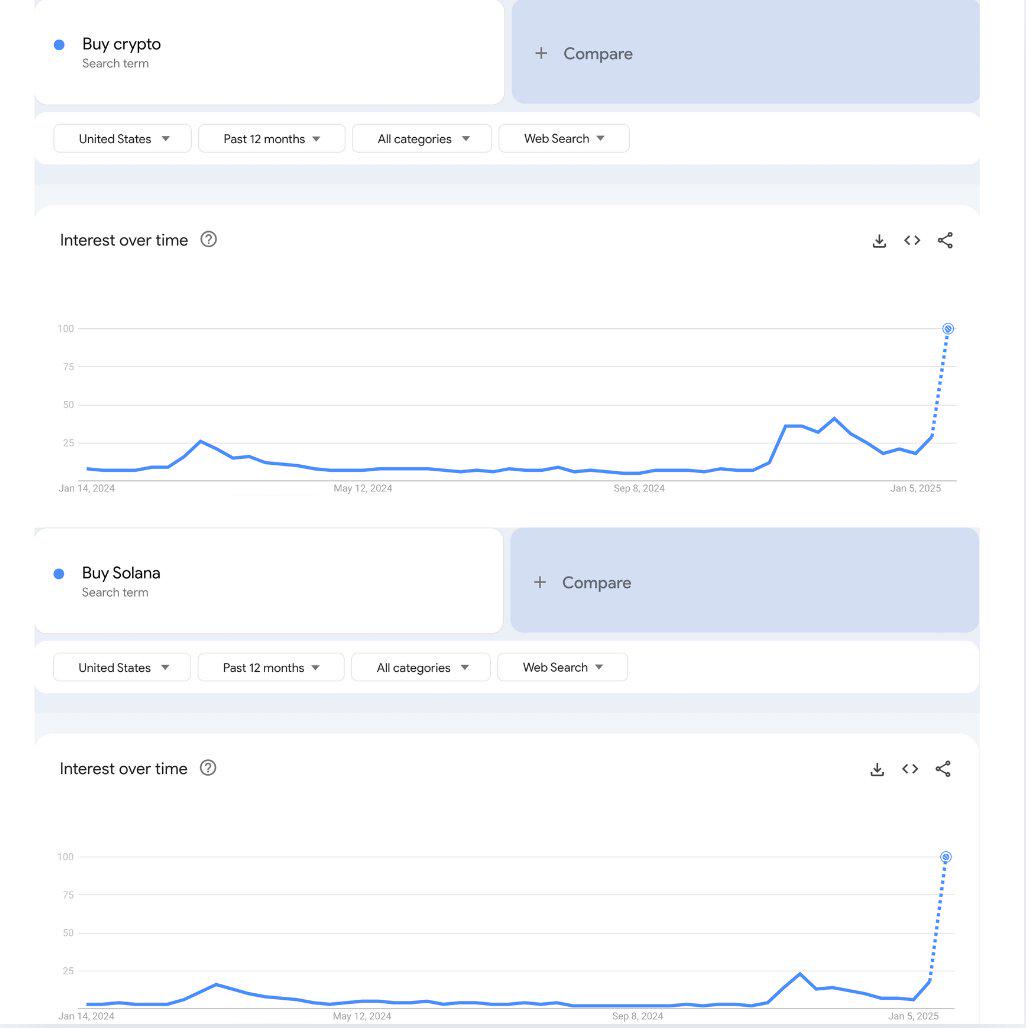Viewport: 1026px width, 1028px height.
Task: Open embed code for Buy Solana chart
Action: (x=910, y=769)
